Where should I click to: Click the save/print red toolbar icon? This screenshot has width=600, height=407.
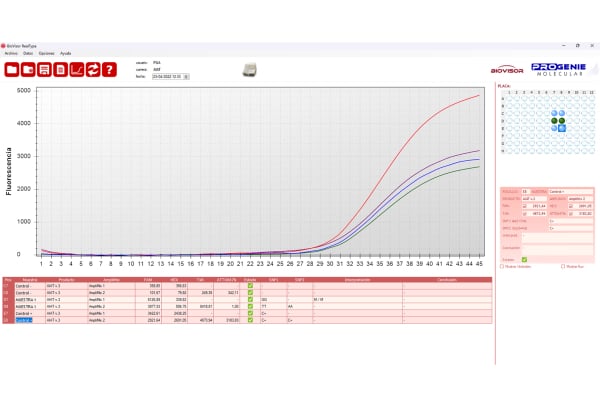pos(45,70)
